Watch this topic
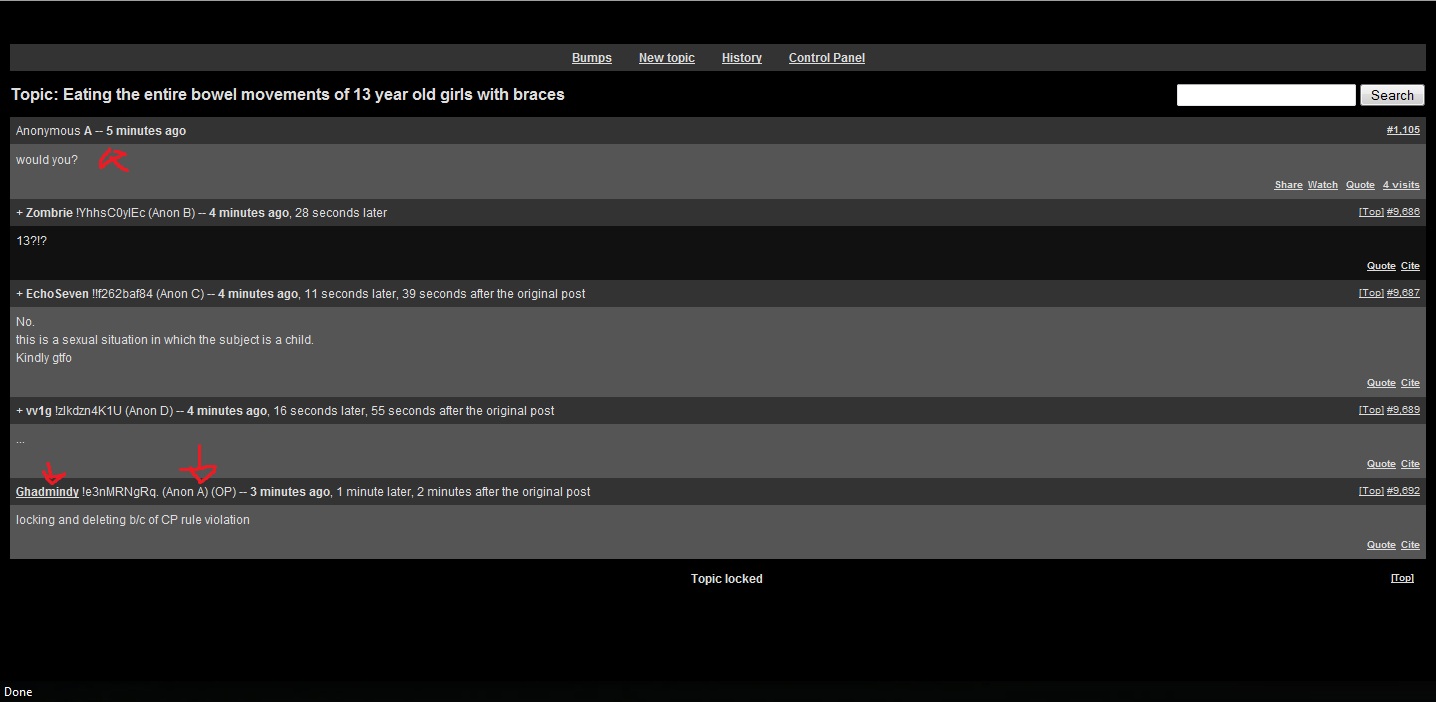Screen dimensions: 1436x702 pos(1322,185)
